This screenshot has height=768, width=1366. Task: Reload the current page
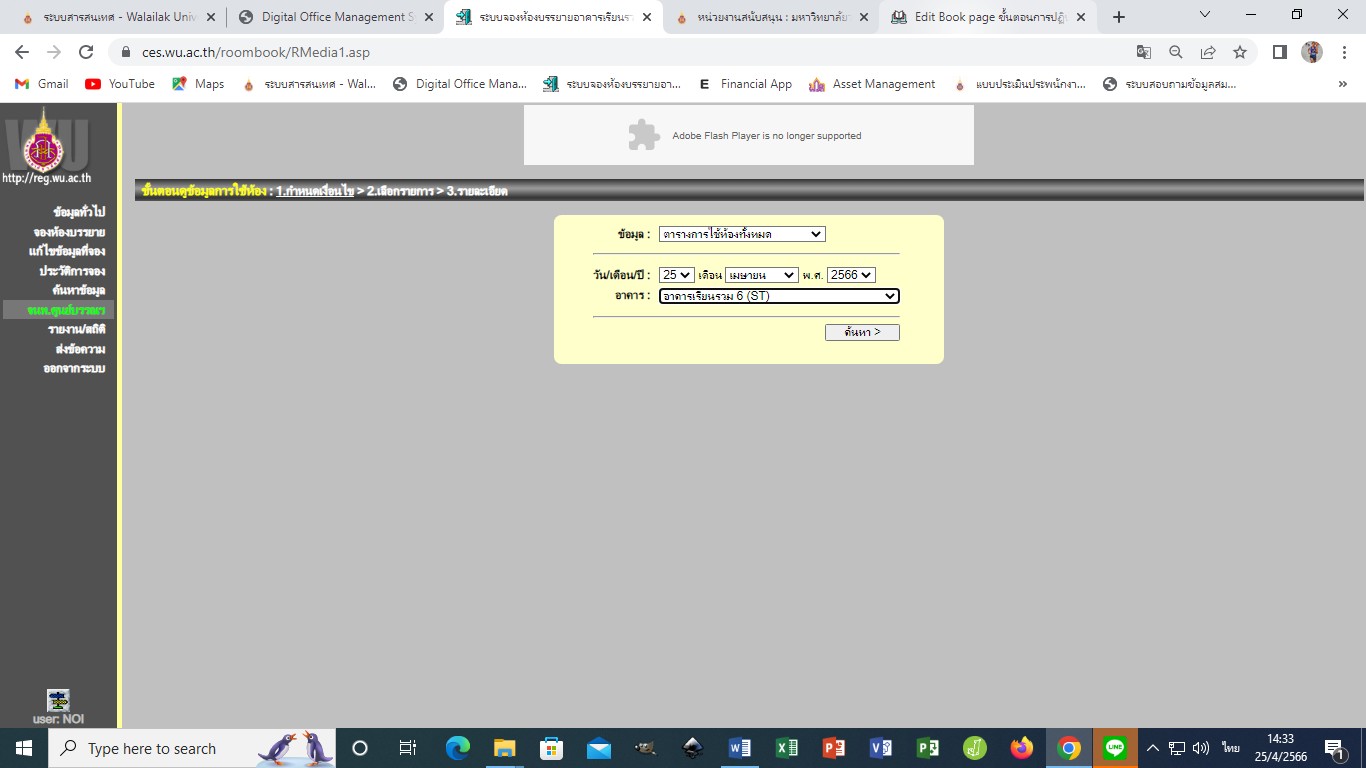tap(86, 52)
